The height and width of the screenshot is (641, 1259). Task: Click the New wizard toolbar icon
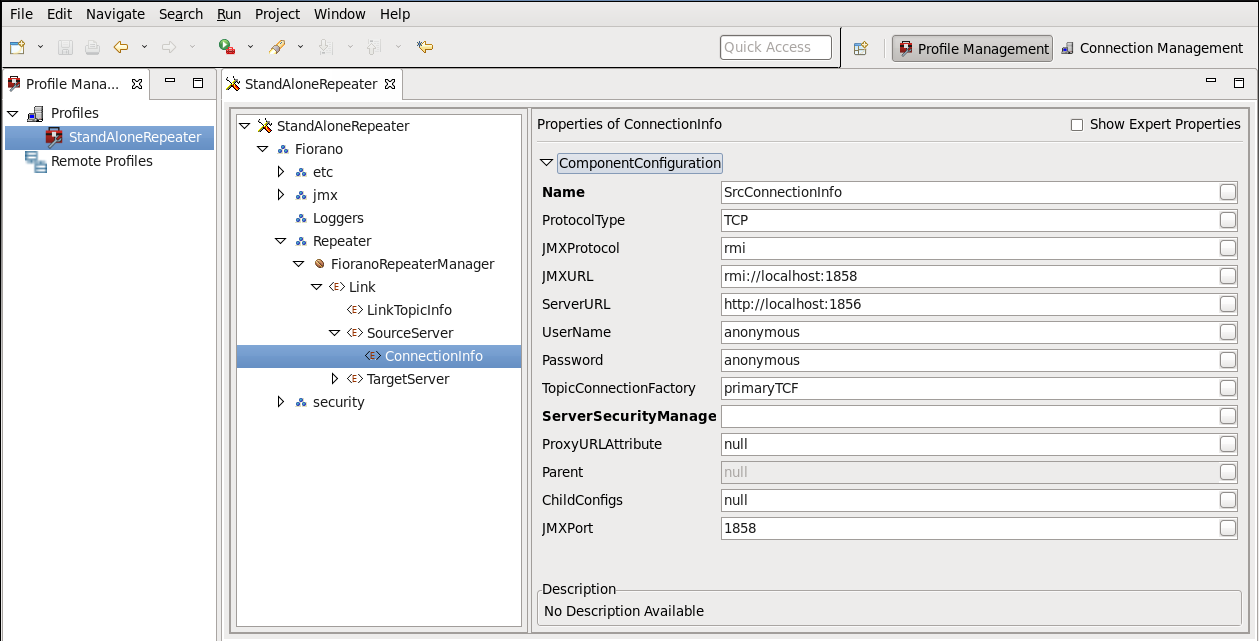(x=18, y=47)
